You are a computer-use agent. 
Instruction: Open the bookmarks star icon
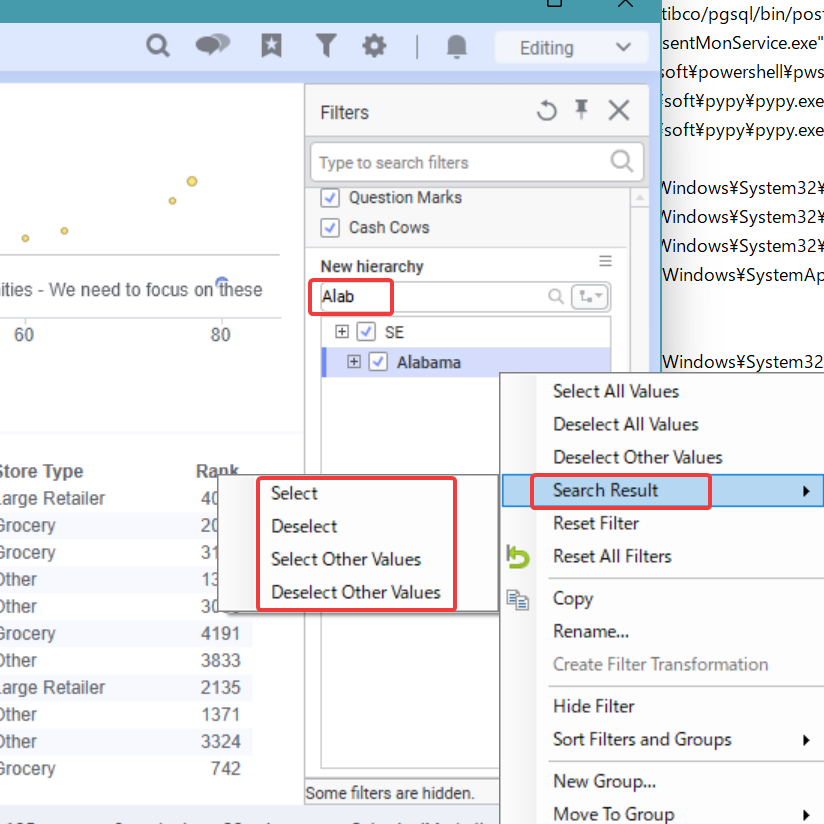[x=272, y=46]
